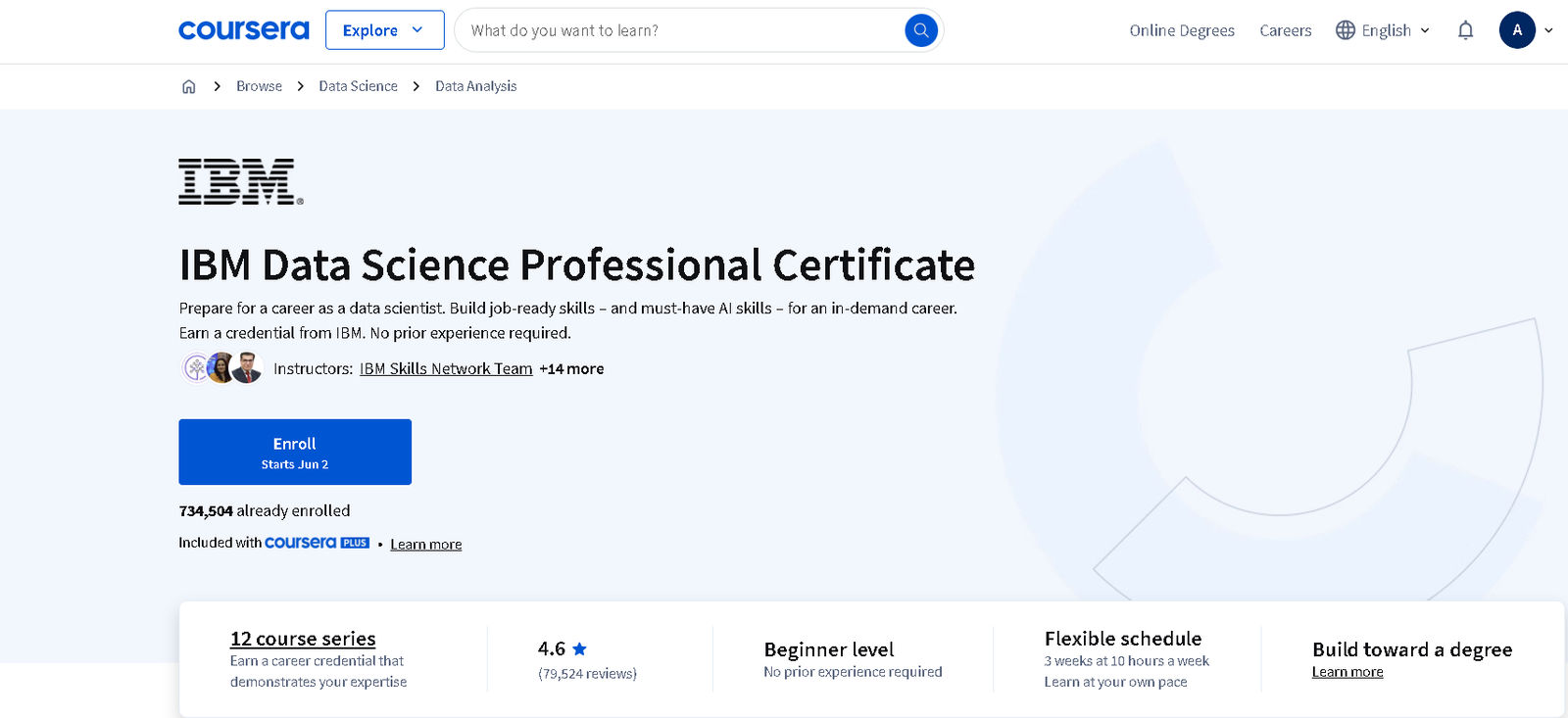This screenshot has width=1568, height=718.
Task: Click the IBM logo
Action: click(x=241, y=181)
